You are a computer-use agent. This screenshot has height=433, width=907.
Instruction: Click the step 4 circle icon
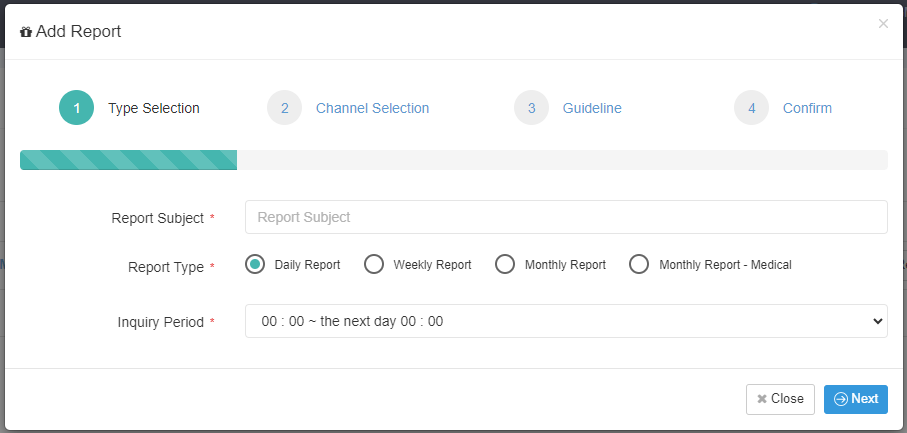(751, 108)
